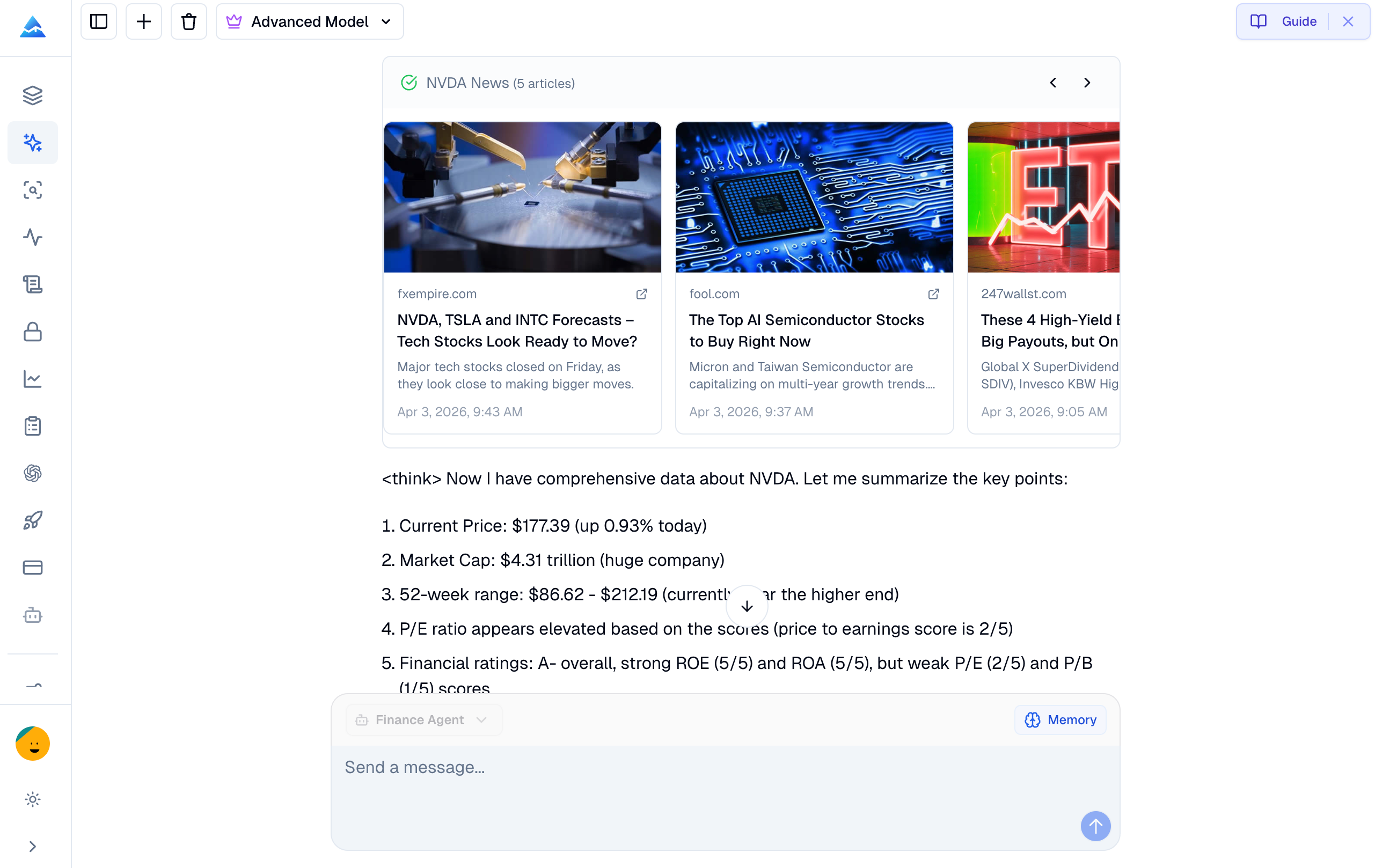Click the scroll-down arrow over the message
The height and width of the screenshot is (868, 1375).
(747, 606)
